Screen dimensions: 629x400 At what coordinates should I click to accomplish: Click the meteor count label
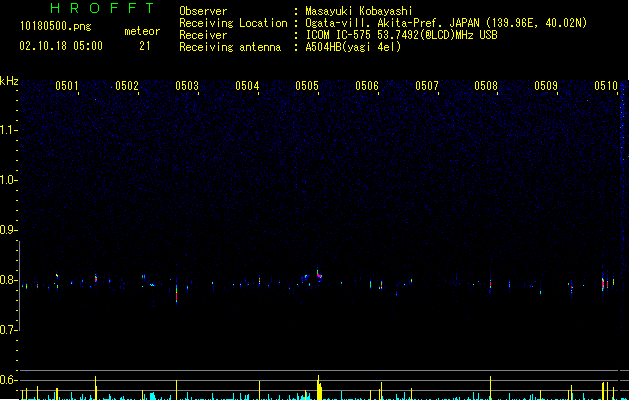[x=142, y=31]
